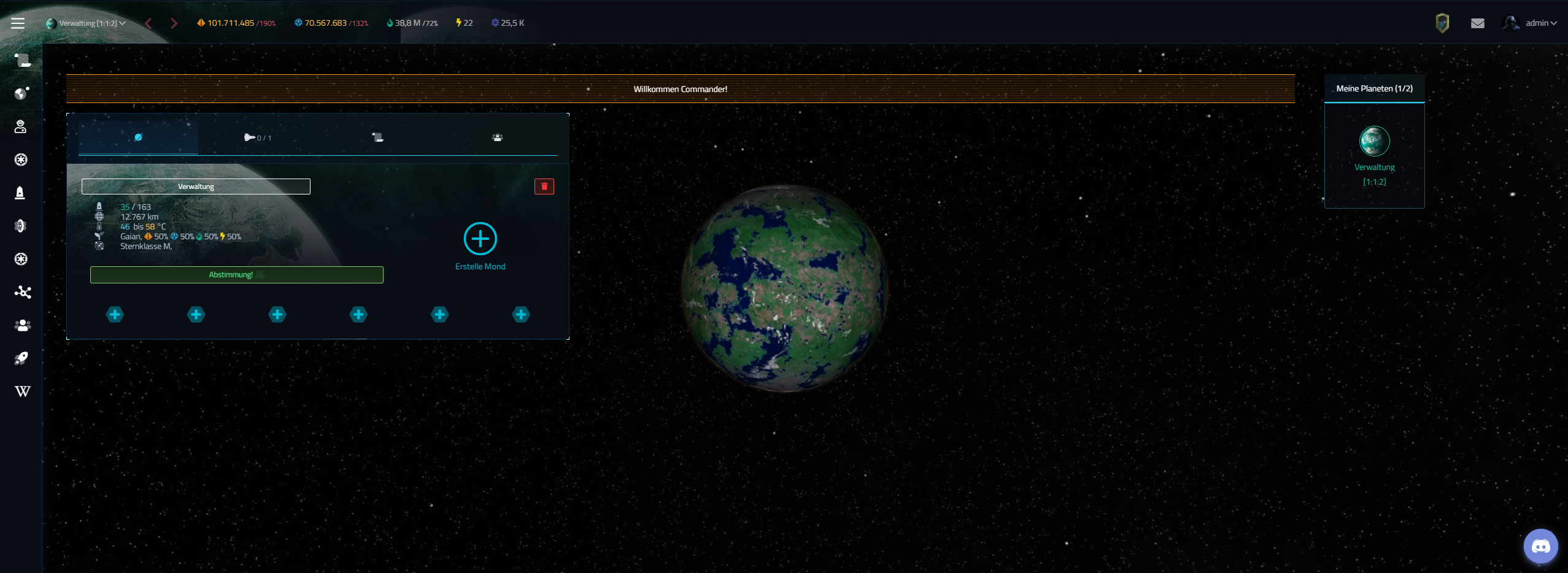1568x573 pixels.
Task: Click the Abstimmung! button
Action: tap(236, 275)
